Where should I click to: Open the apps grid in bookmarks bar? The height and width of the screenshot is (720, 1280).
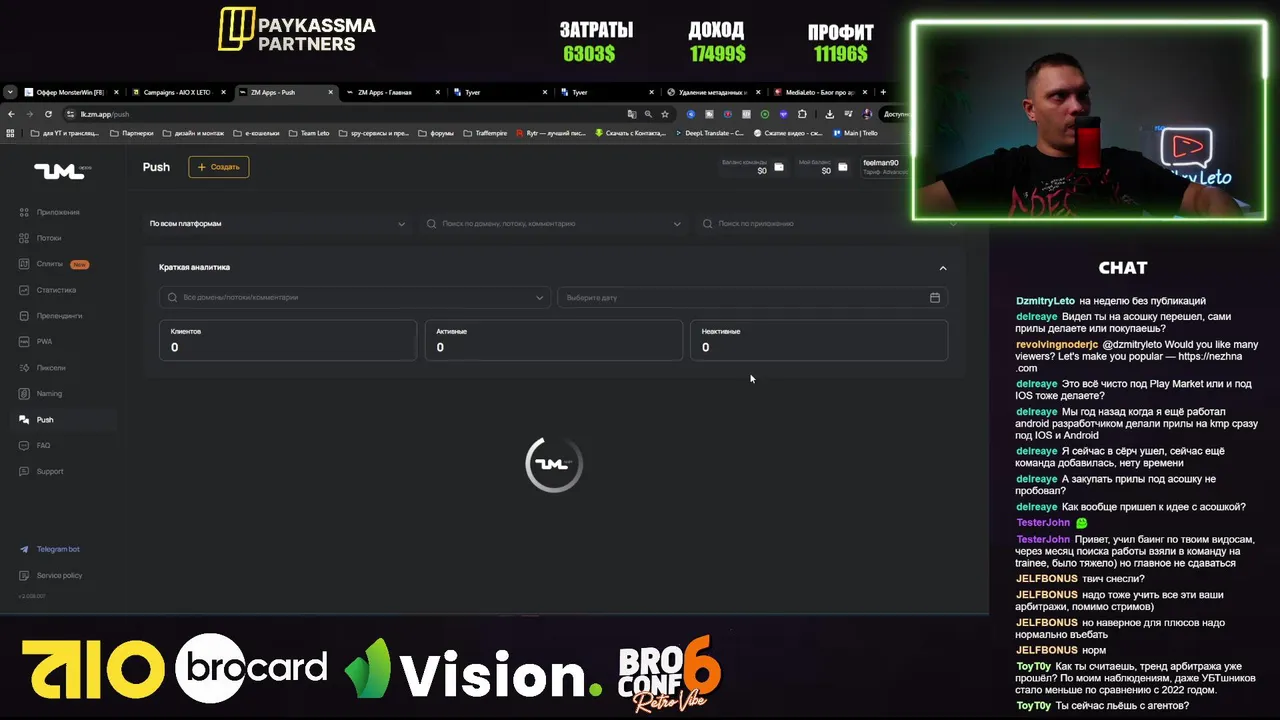point(11,133)
